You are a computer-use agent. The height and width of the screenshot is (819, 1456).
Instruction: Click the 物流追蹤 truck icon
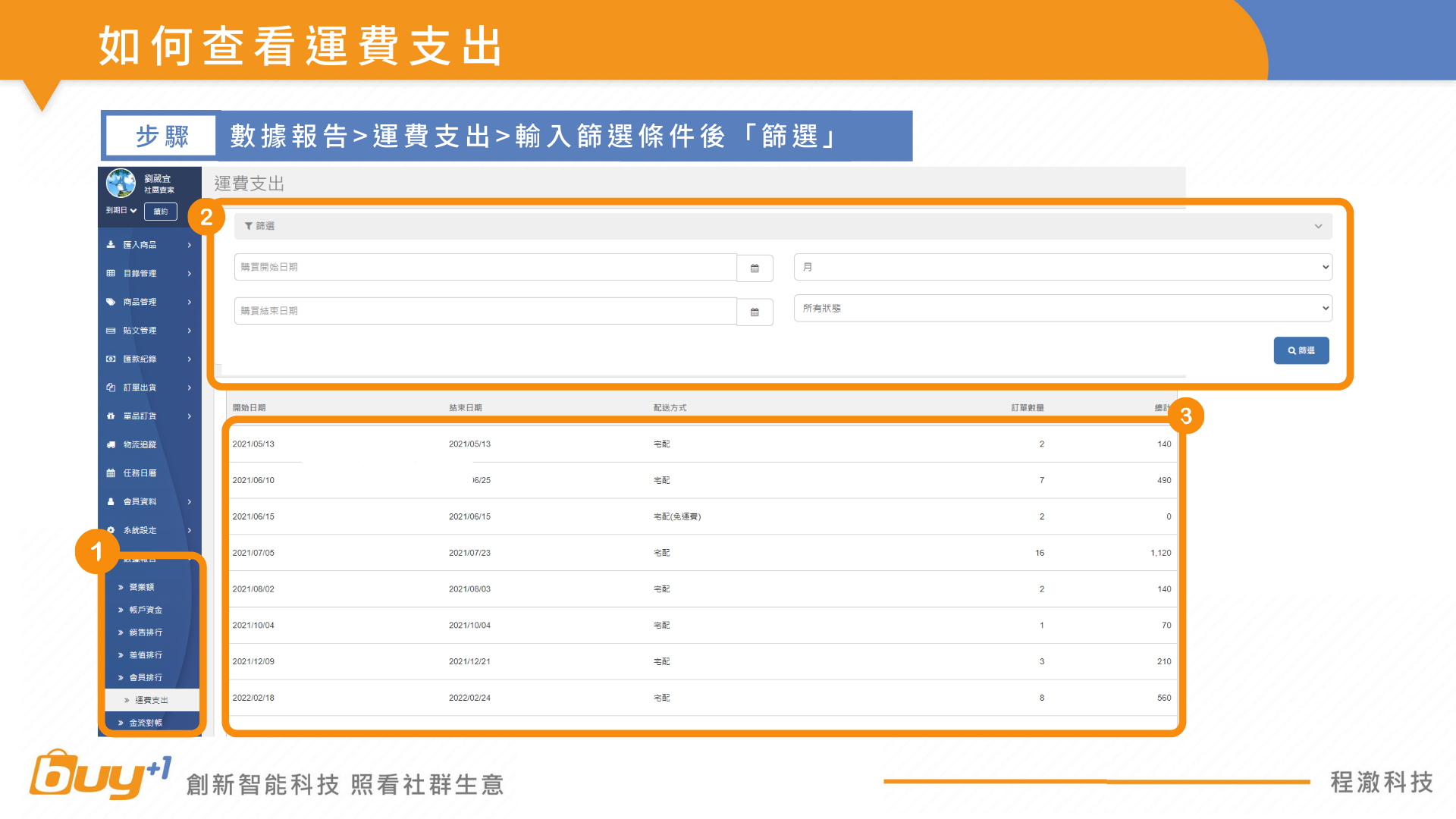[x=111, y=444]
